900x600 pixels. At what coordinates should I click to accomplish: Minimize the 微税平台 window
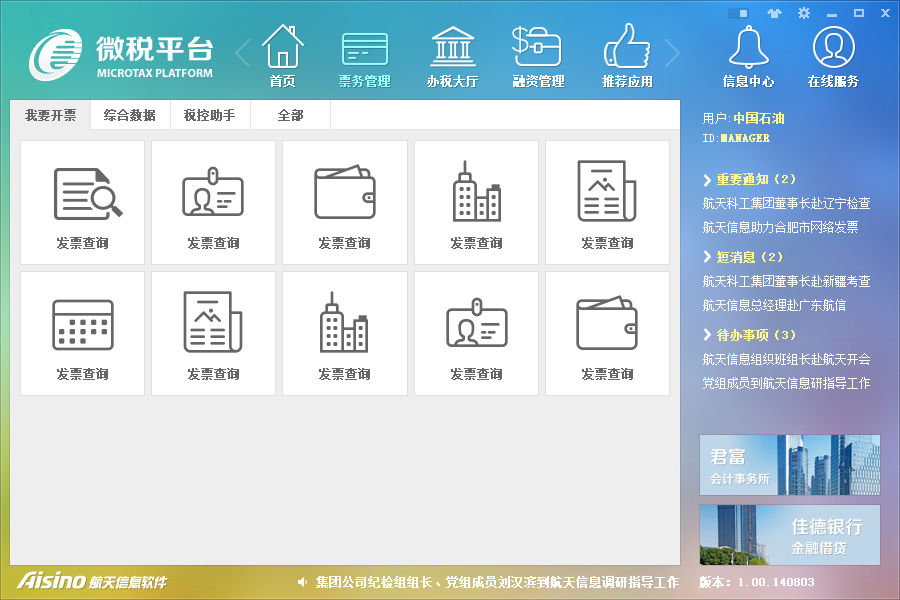832,14
